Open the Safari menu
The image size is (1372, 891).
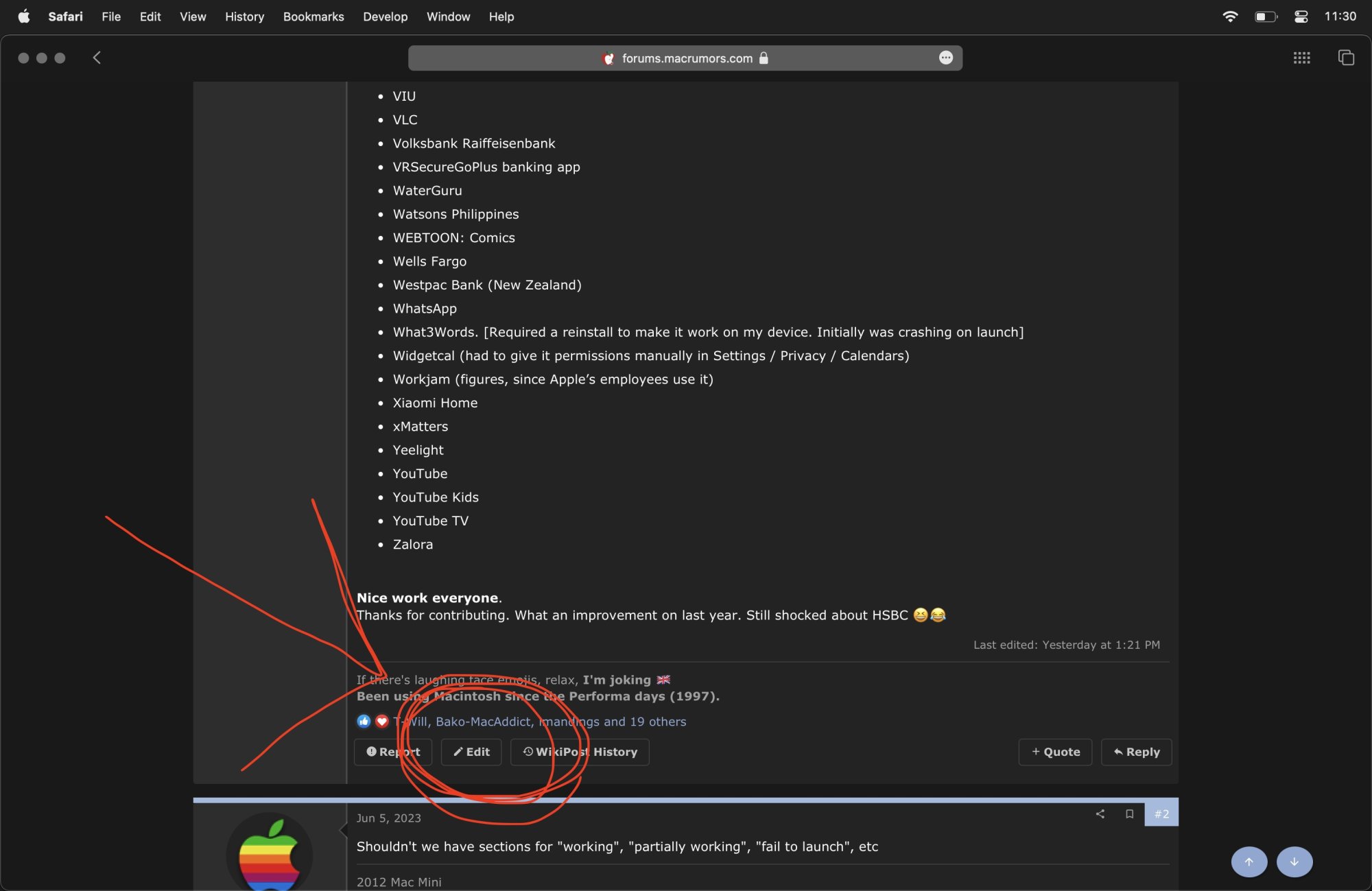65,16
